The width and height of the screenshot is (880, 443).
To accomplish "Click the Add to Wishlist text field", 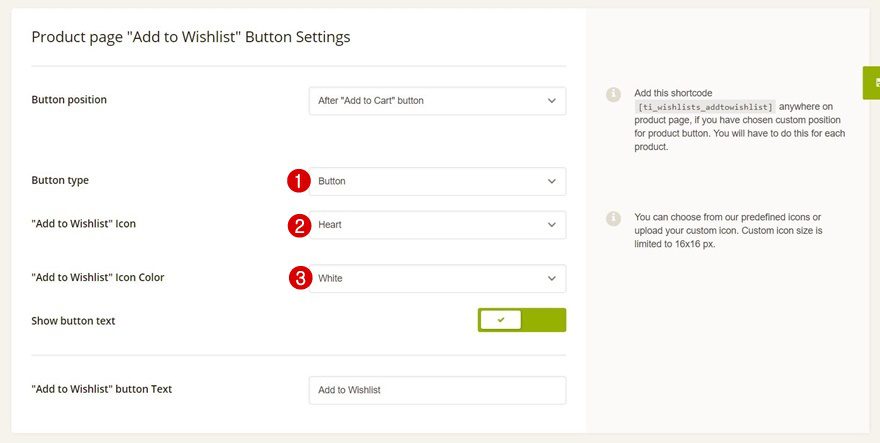I will coord(437,390).
